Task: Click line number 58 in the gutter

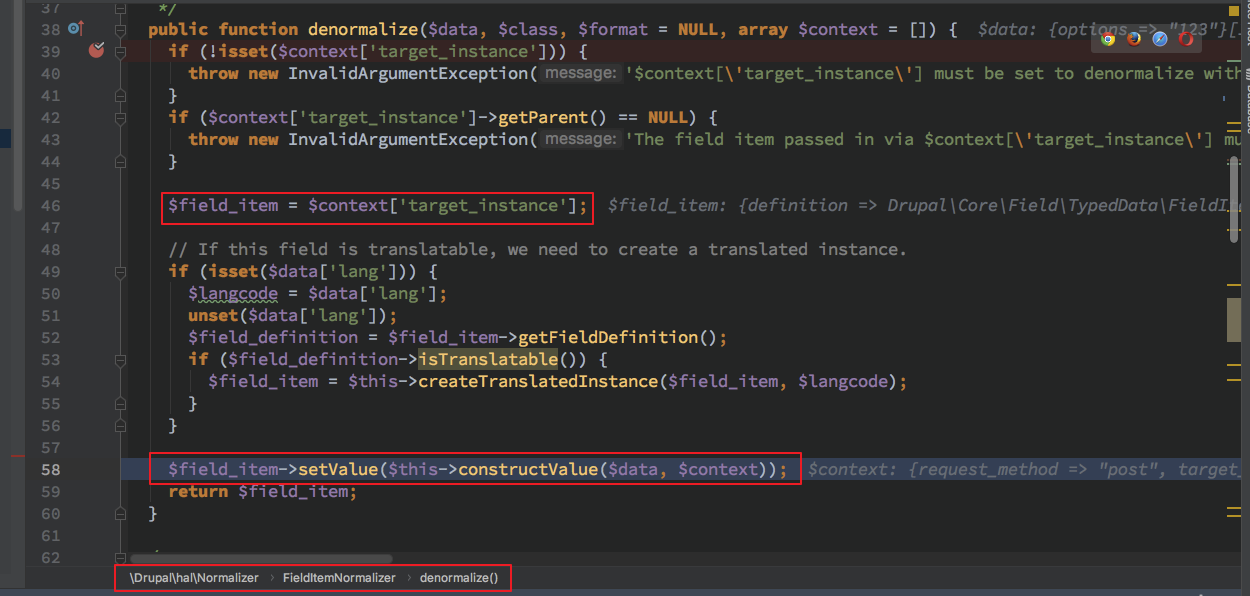Action: pos(50,469)
